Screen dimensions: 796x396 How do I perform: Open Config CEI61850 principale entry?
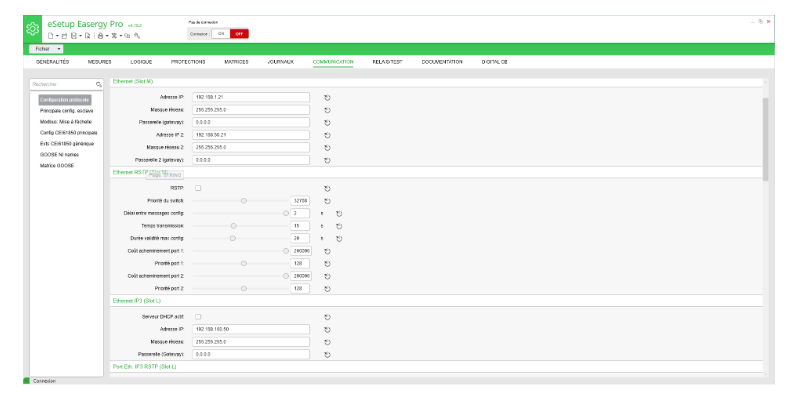(x=68, y=133)
